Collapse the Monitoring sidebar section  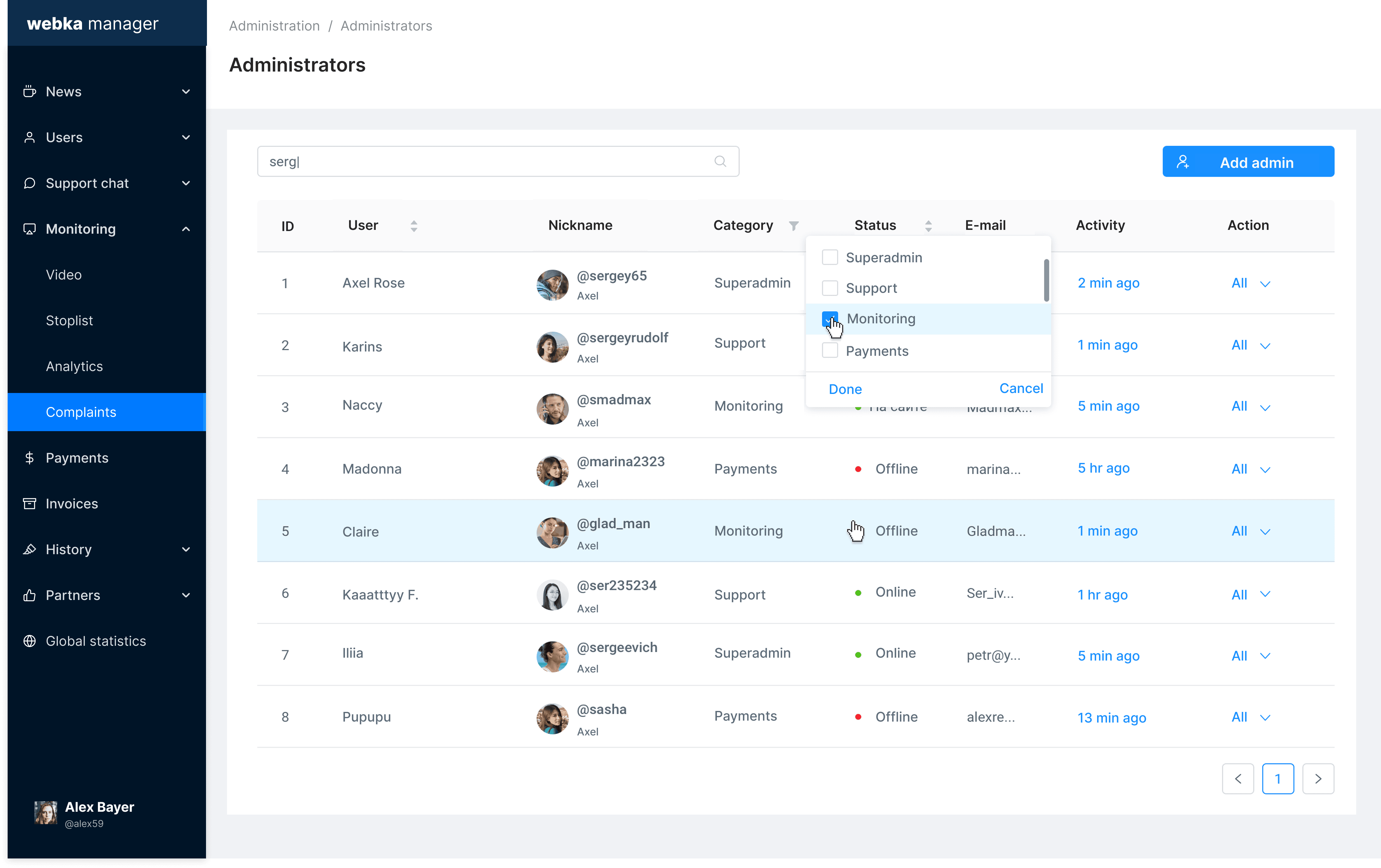(186, 229)
